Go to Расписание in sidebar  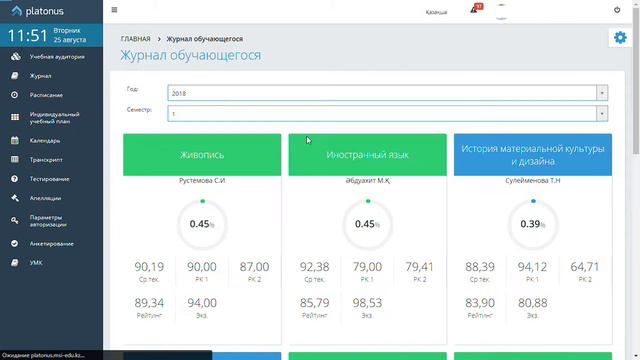pyautogui.click(x=46, y=95)
